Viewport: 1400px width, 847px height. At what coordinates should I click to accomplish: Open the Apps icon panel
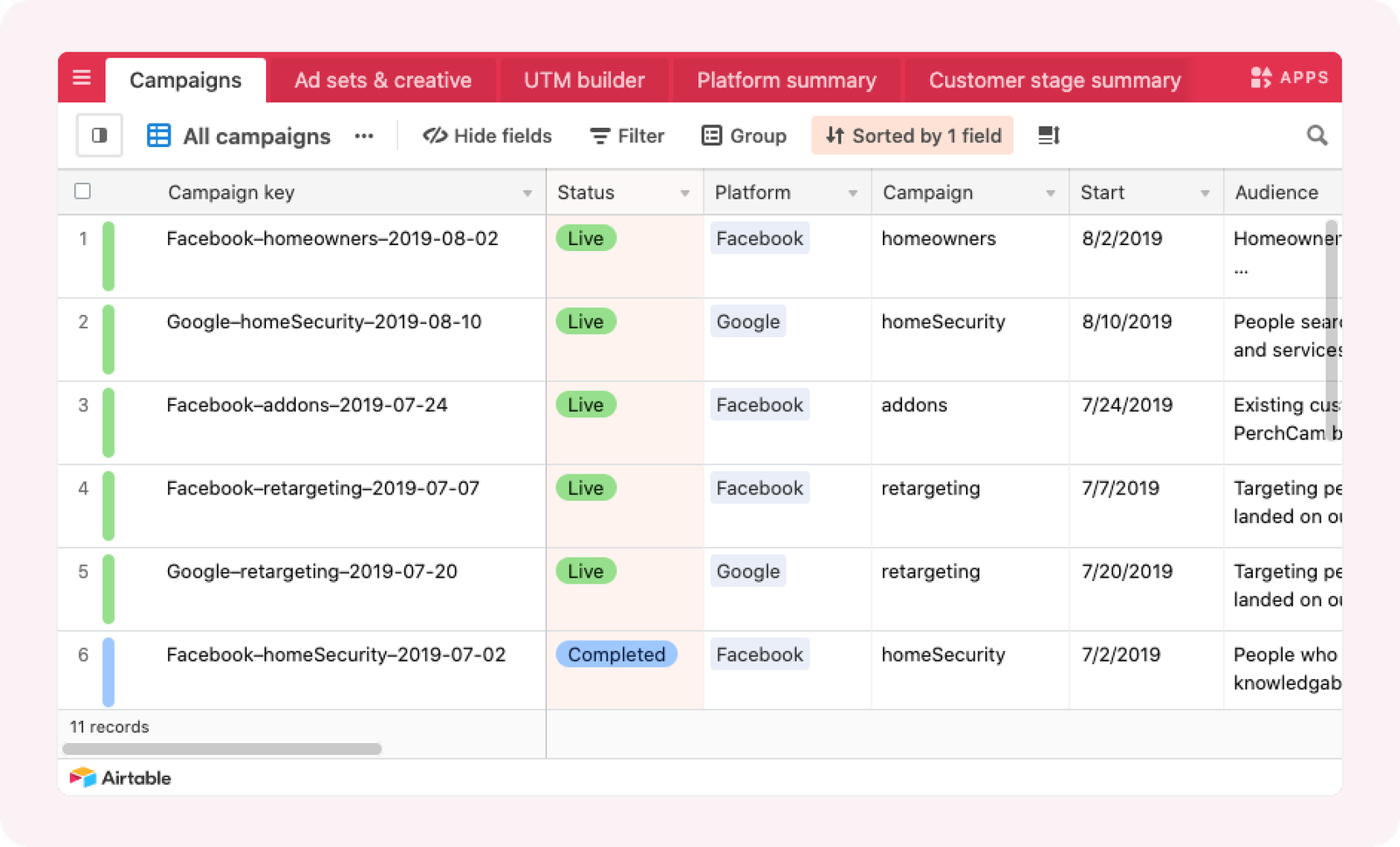tap(1289, 78)
